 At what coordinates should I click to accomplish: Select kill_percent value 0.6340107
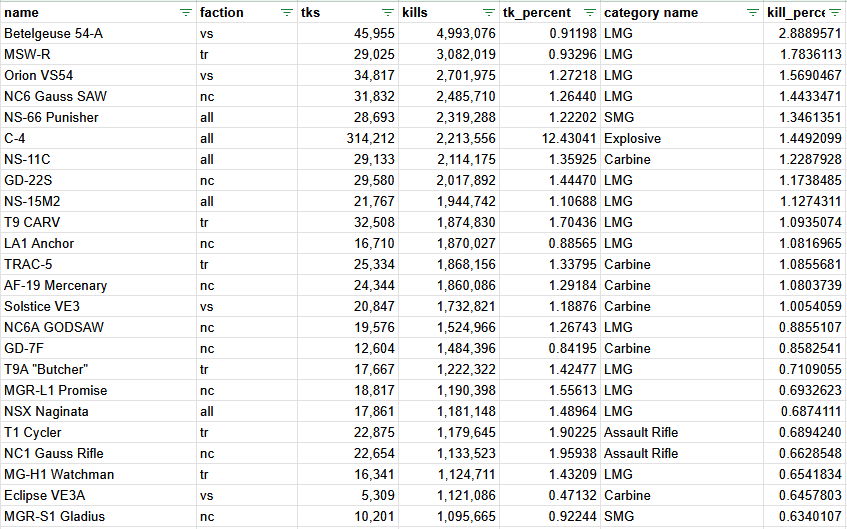[x=805, y=517]
